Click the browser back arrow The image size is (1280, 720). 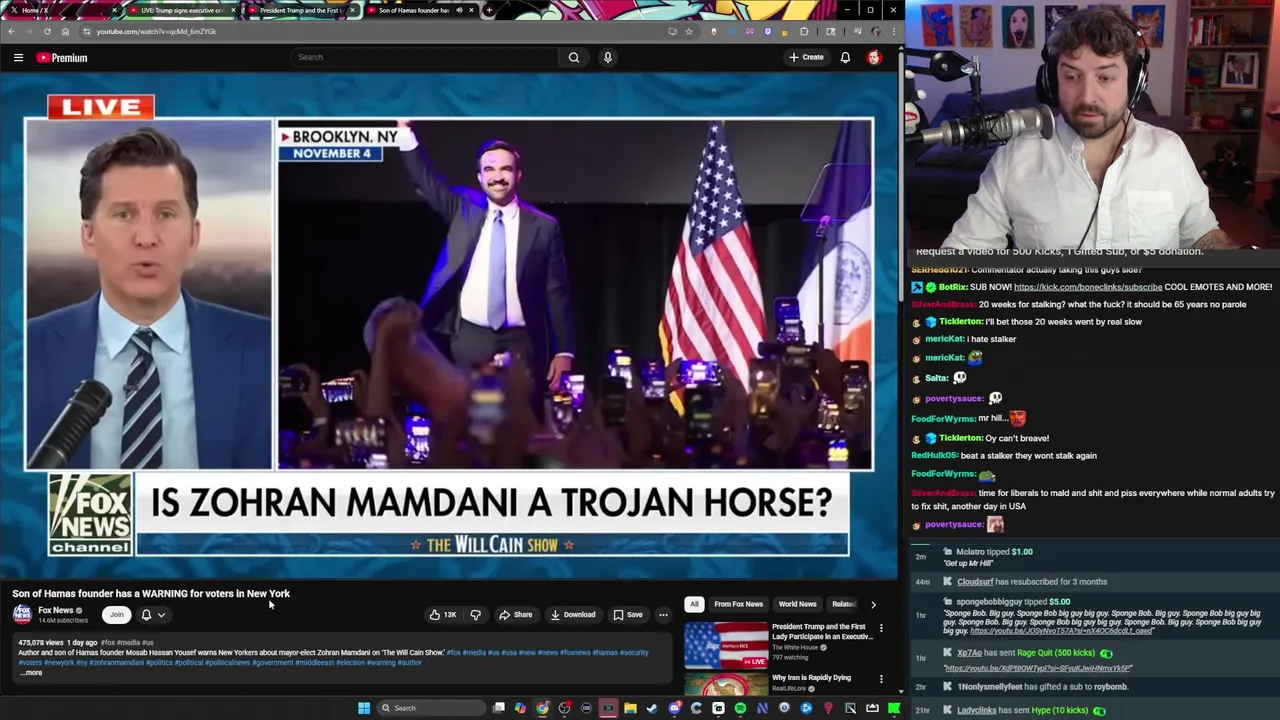coord(11,31)
